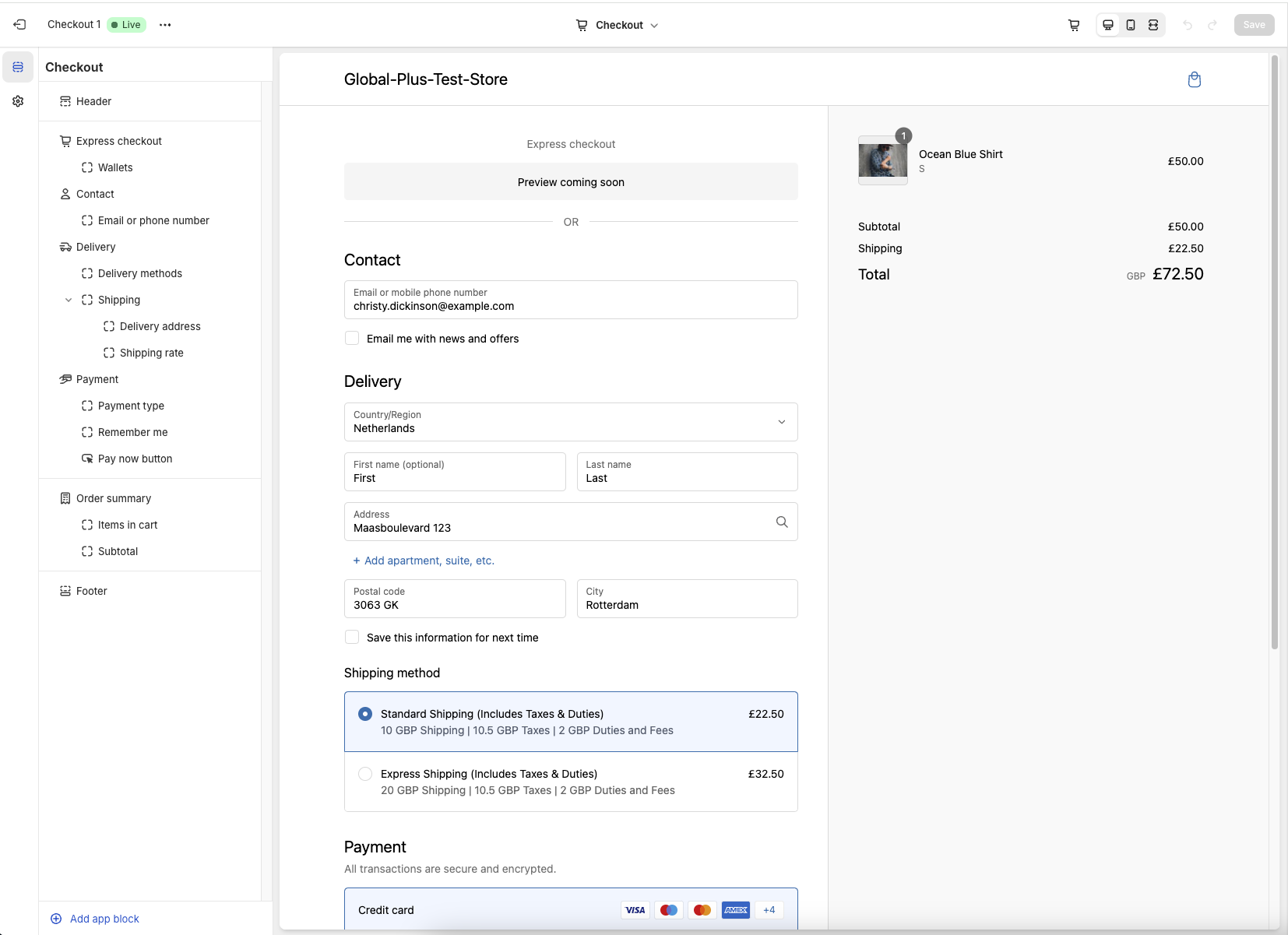Select Standard Shipping radio option
The width and height of the screenshot is (1288, 935).
click(365, 714)
